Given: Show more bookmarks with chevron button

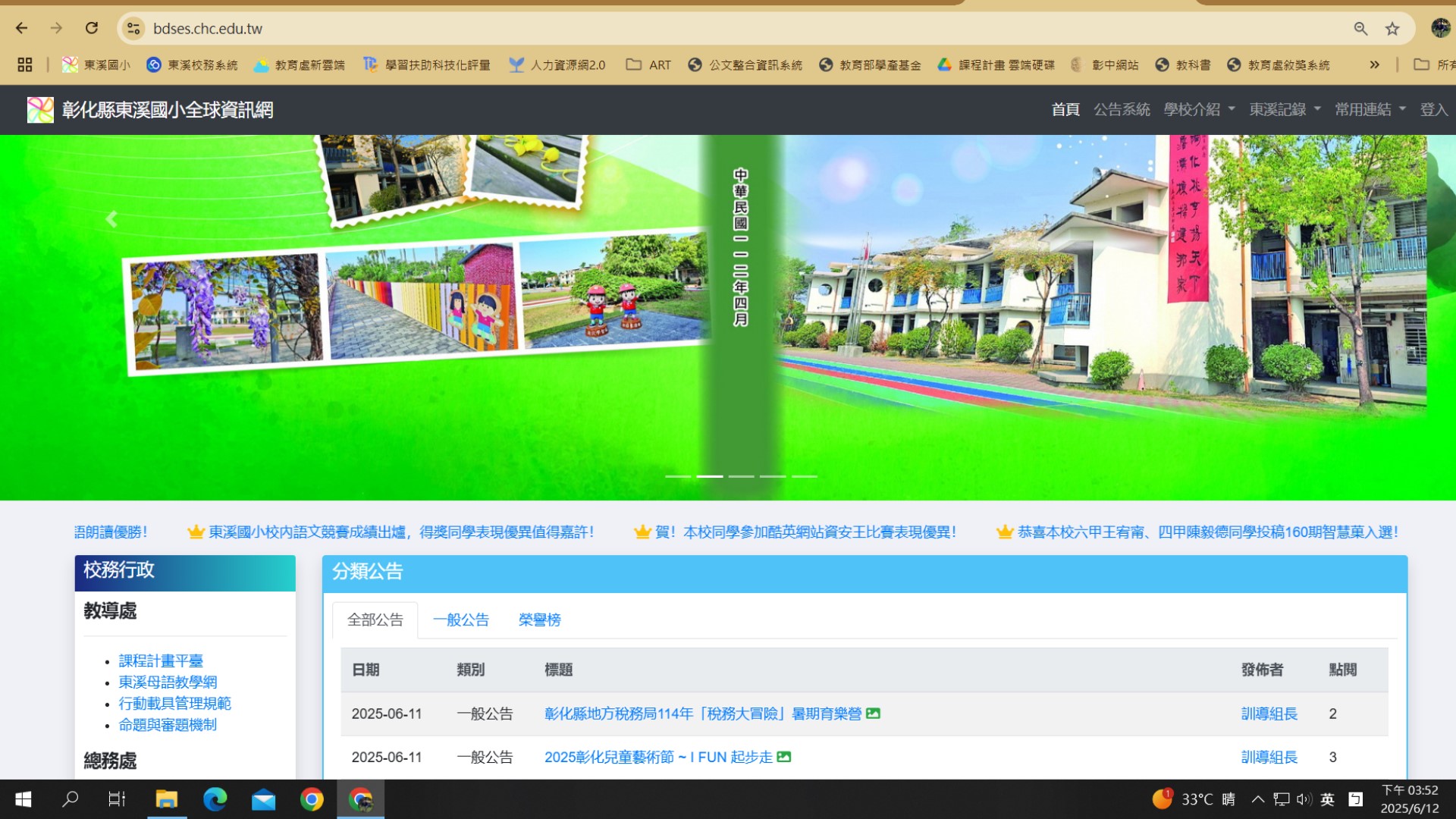Looking at the screenshot, I should click(1374, 65).
